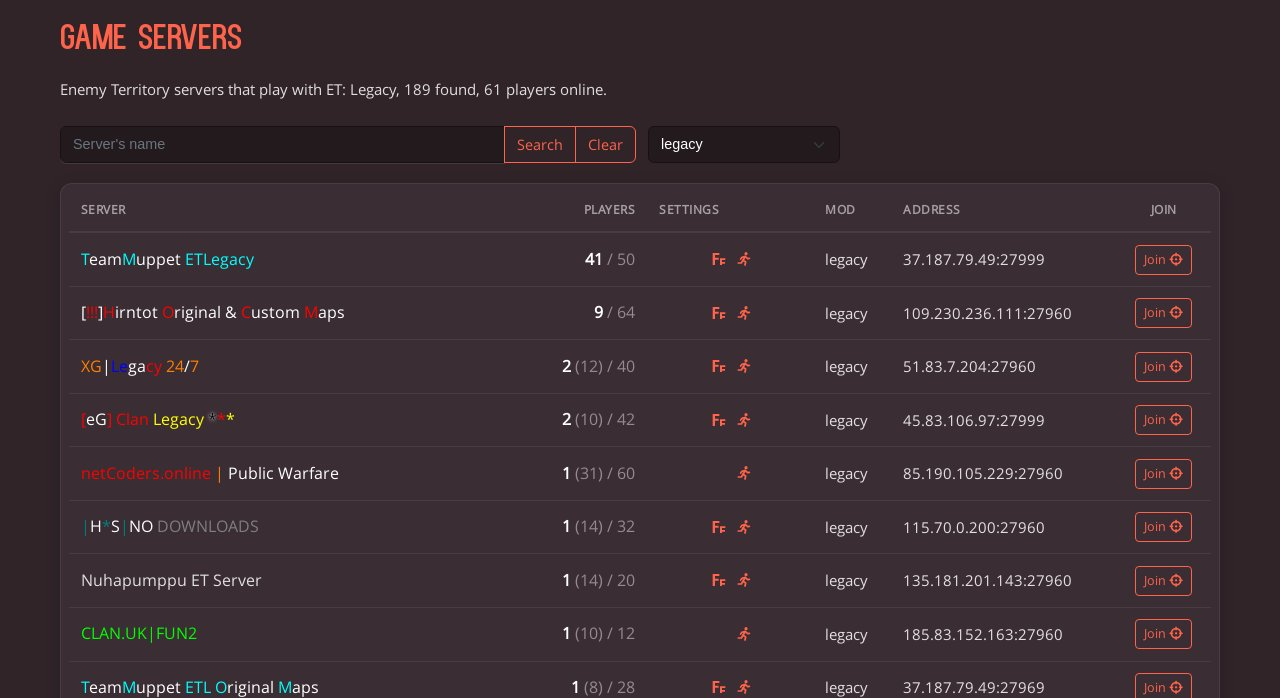Click friendly fire icon in TeamMuppet ETL Original Maps row
The height and width of the screenshot is (698, 1280).
point(718,687)
